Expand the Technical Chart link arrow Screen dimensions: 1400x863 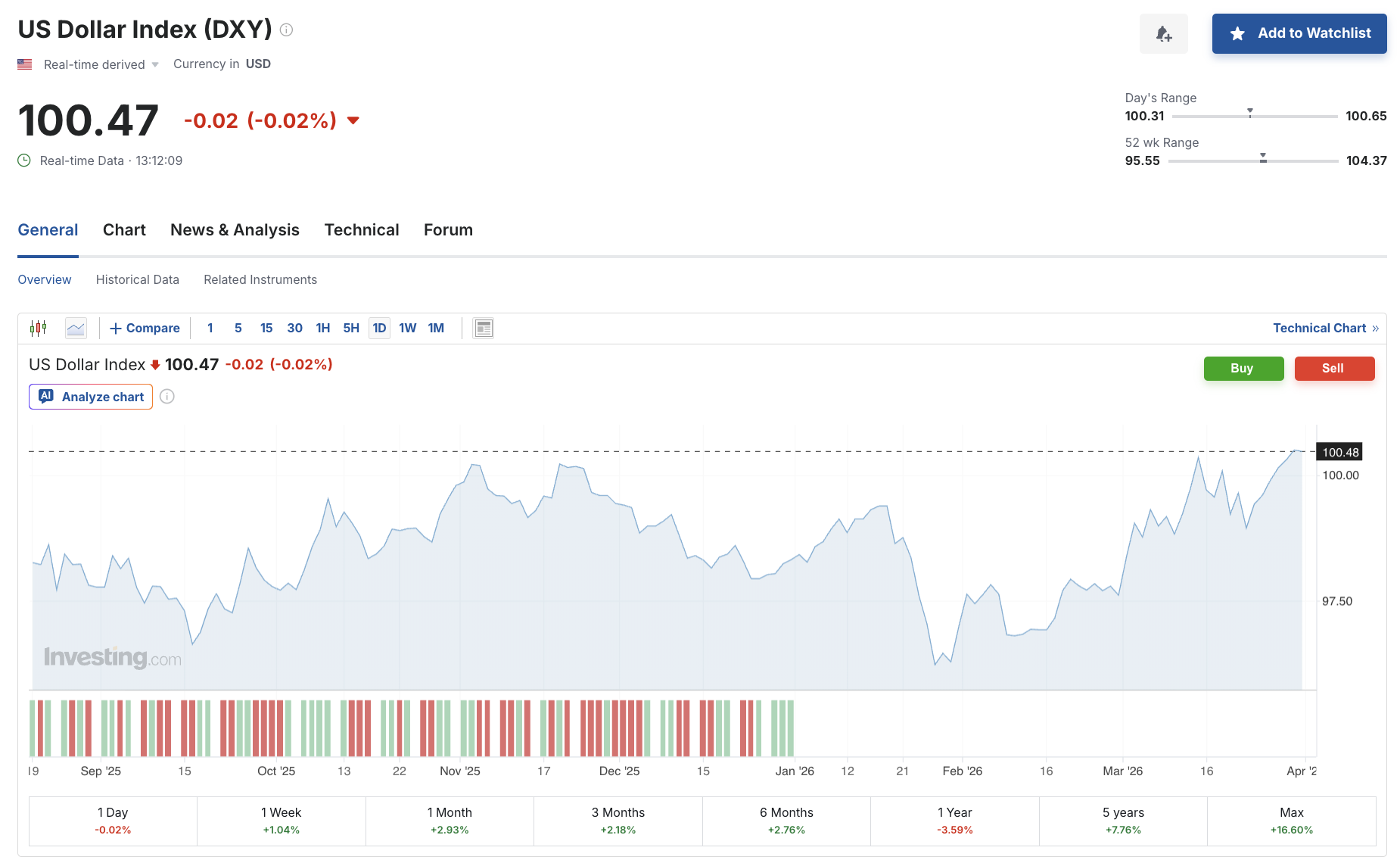(1375, 328)
